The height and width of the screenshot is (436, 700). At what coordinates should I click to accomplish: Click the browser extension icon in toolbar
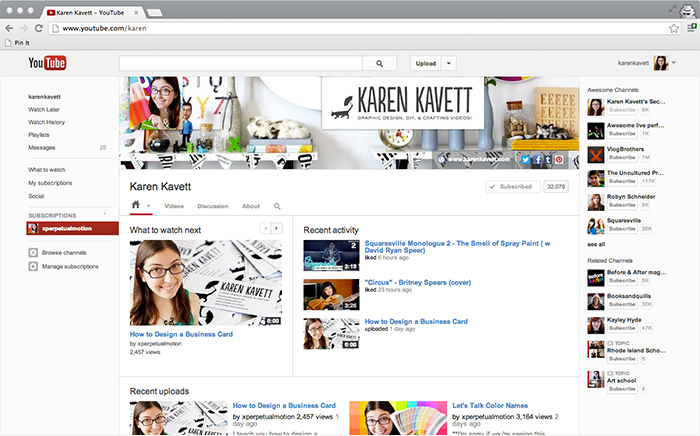pyautogui.click(x=692, y=28)
